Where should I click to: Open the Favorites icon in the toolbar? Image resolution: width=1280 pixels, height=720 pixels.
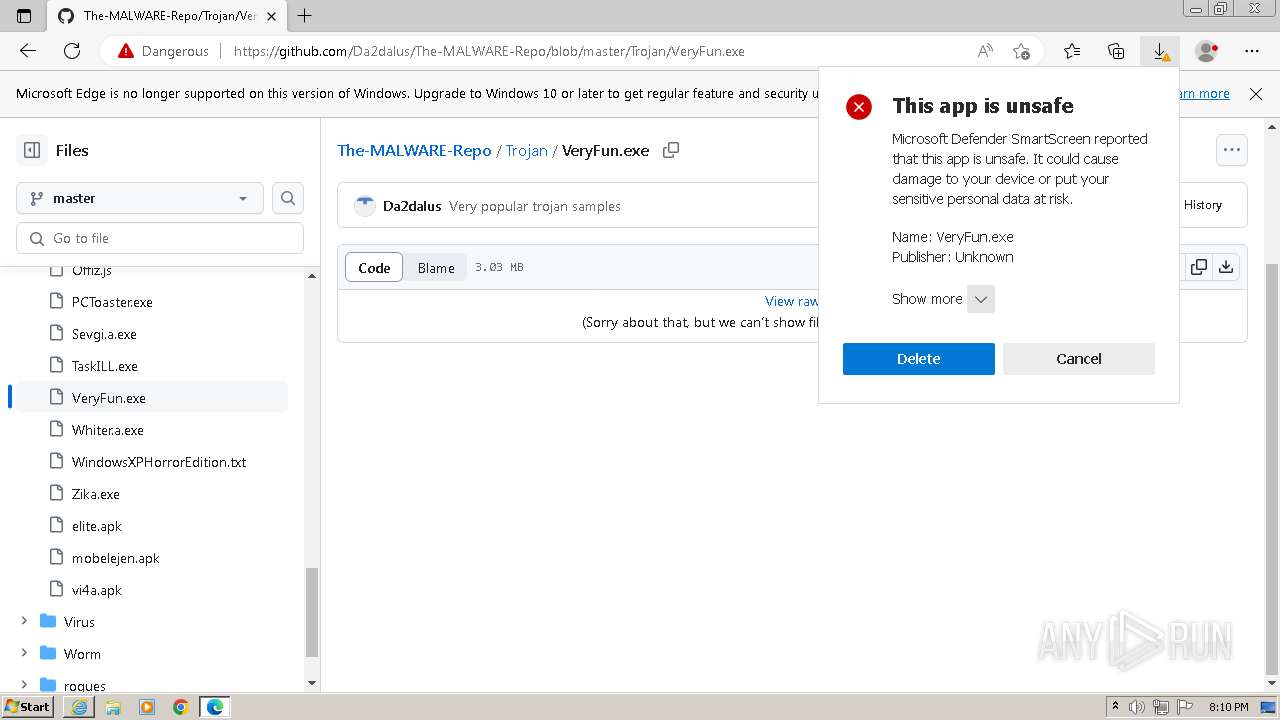click(1072, 51)
